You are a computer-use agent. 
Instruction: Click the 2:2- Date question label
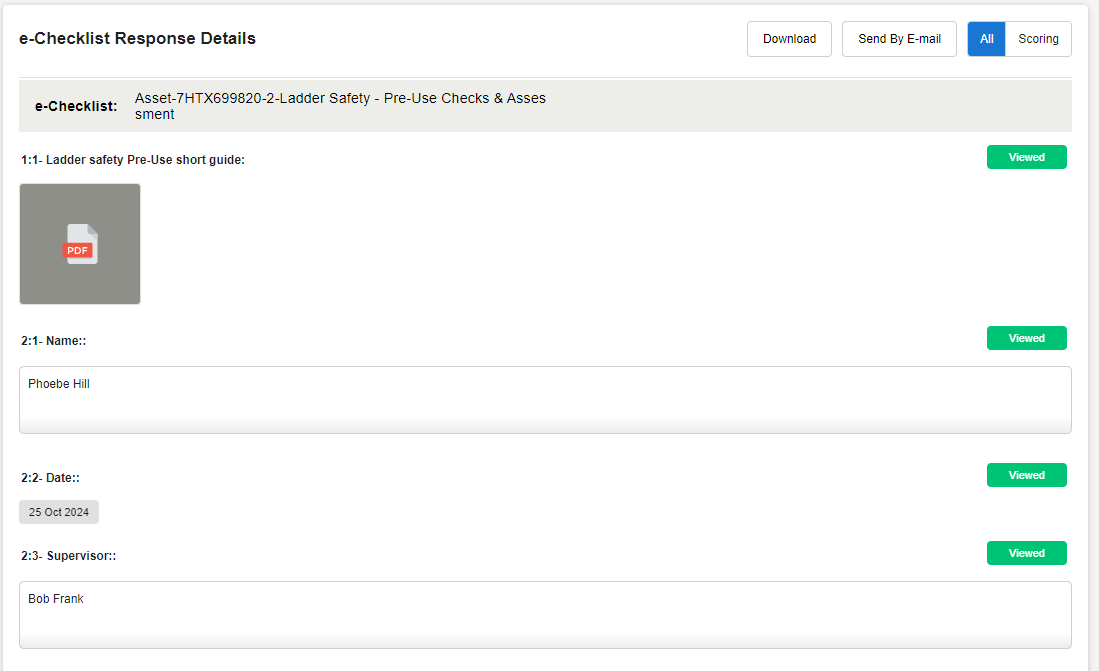51,479
